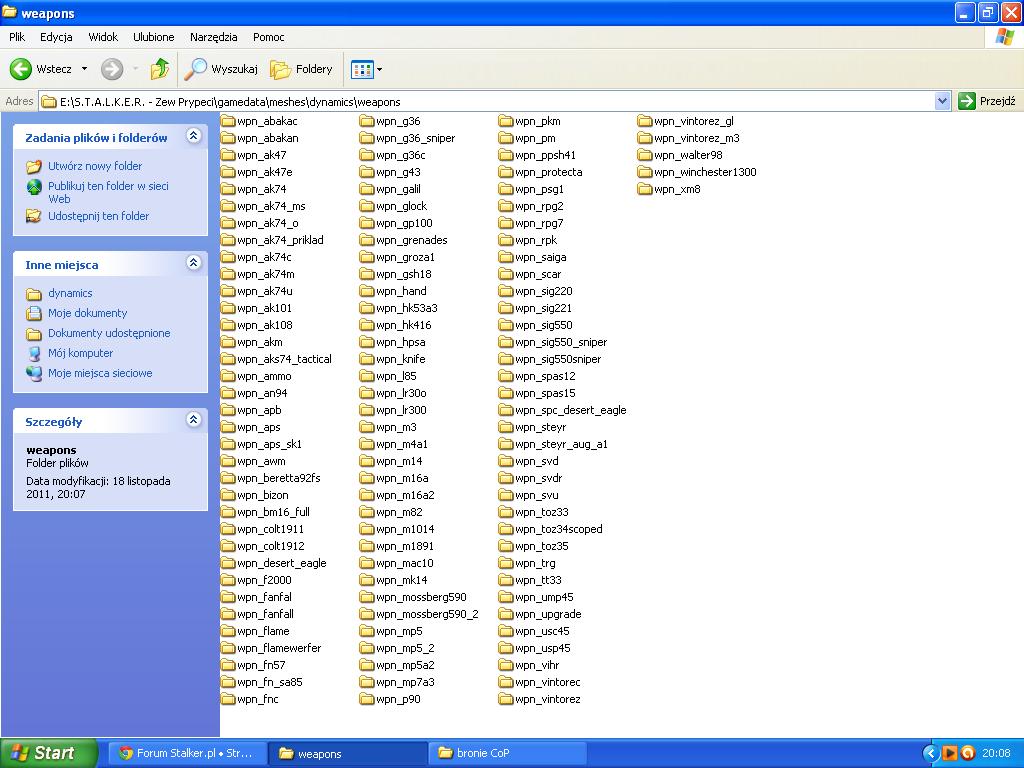Collapse Zadania plików i folderów panel

tap(193, 136)
